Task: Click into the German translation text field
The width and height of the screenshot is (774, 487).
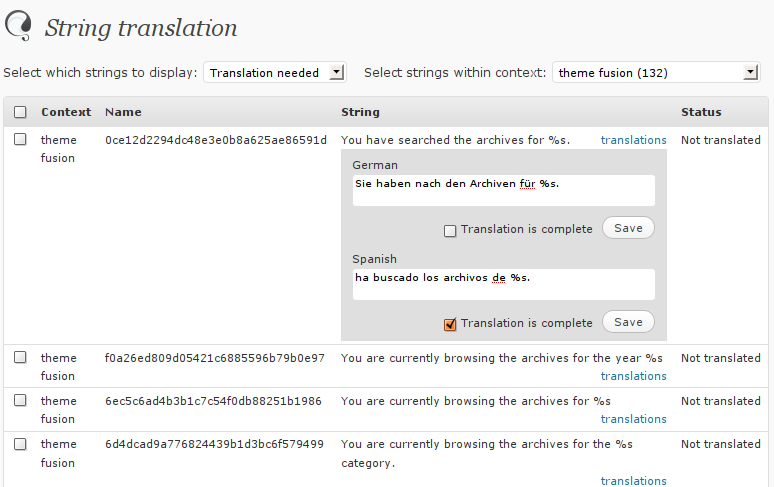Action: tap(503, 190)
